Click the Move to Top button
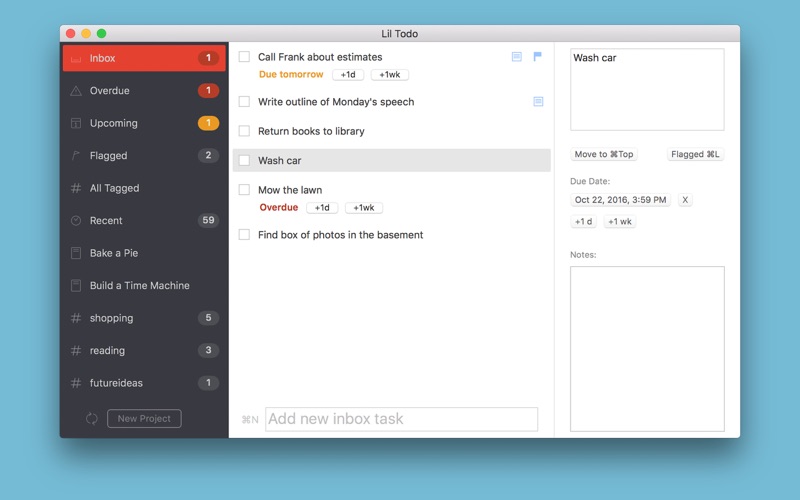The height and width of the screenshot is (500, 800). point(604,154)
